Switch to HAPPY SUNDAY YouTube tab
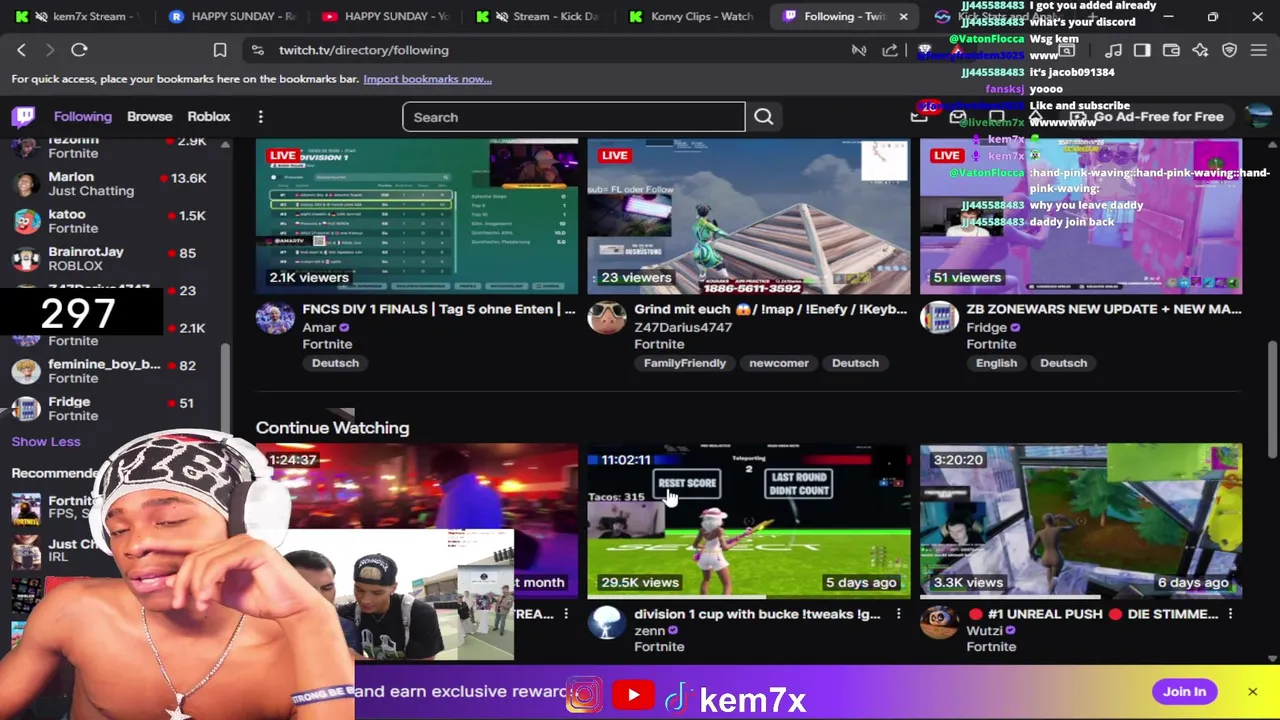The height and width of the screenshot is (720, 1280). [383, 16]
